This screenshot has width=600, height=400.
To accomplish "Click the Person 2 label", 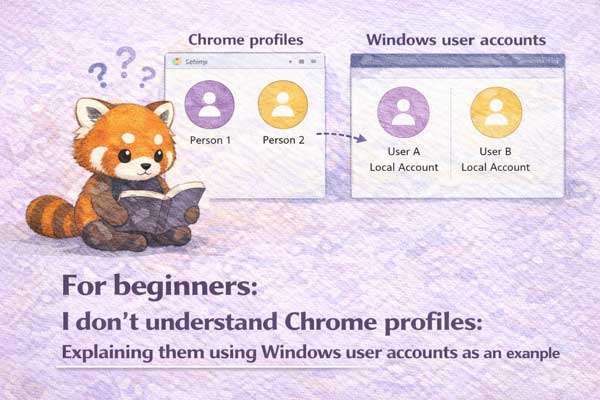I will pos(284,140).
